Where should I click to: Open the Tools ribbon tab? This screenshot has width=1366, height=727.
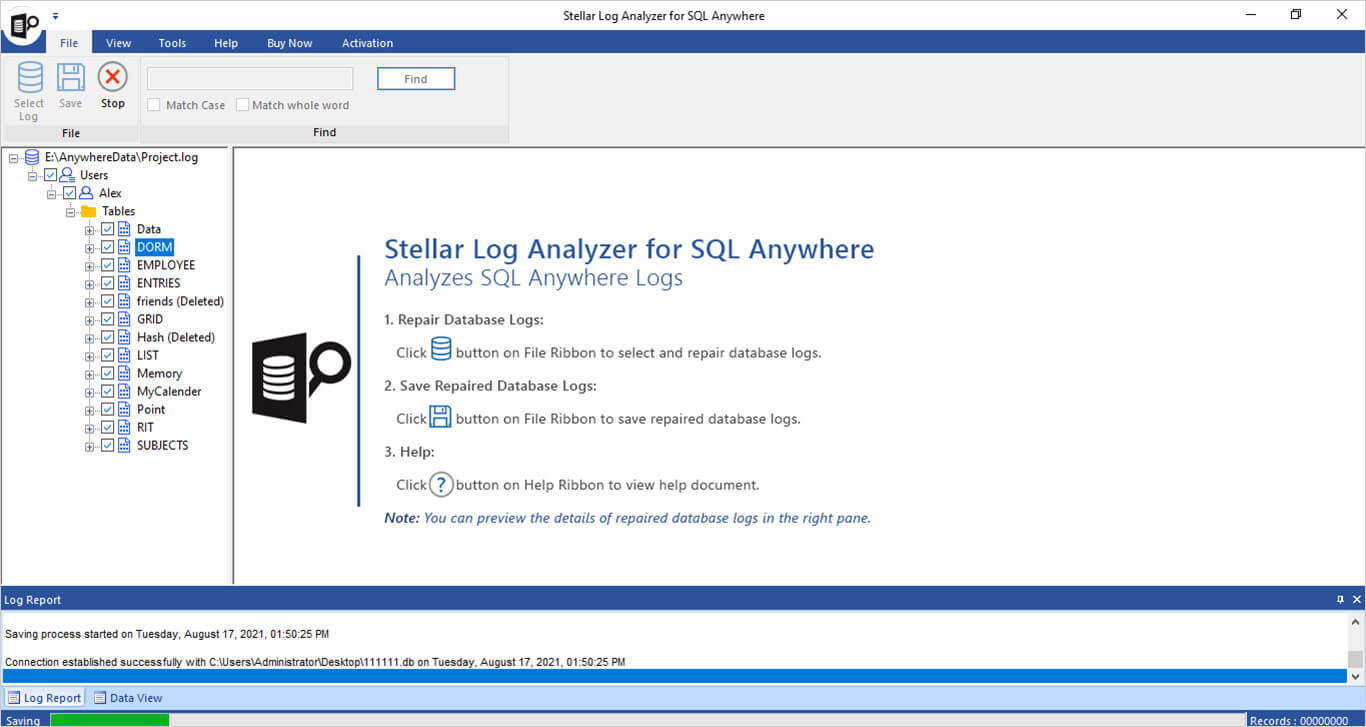[172, 43]
